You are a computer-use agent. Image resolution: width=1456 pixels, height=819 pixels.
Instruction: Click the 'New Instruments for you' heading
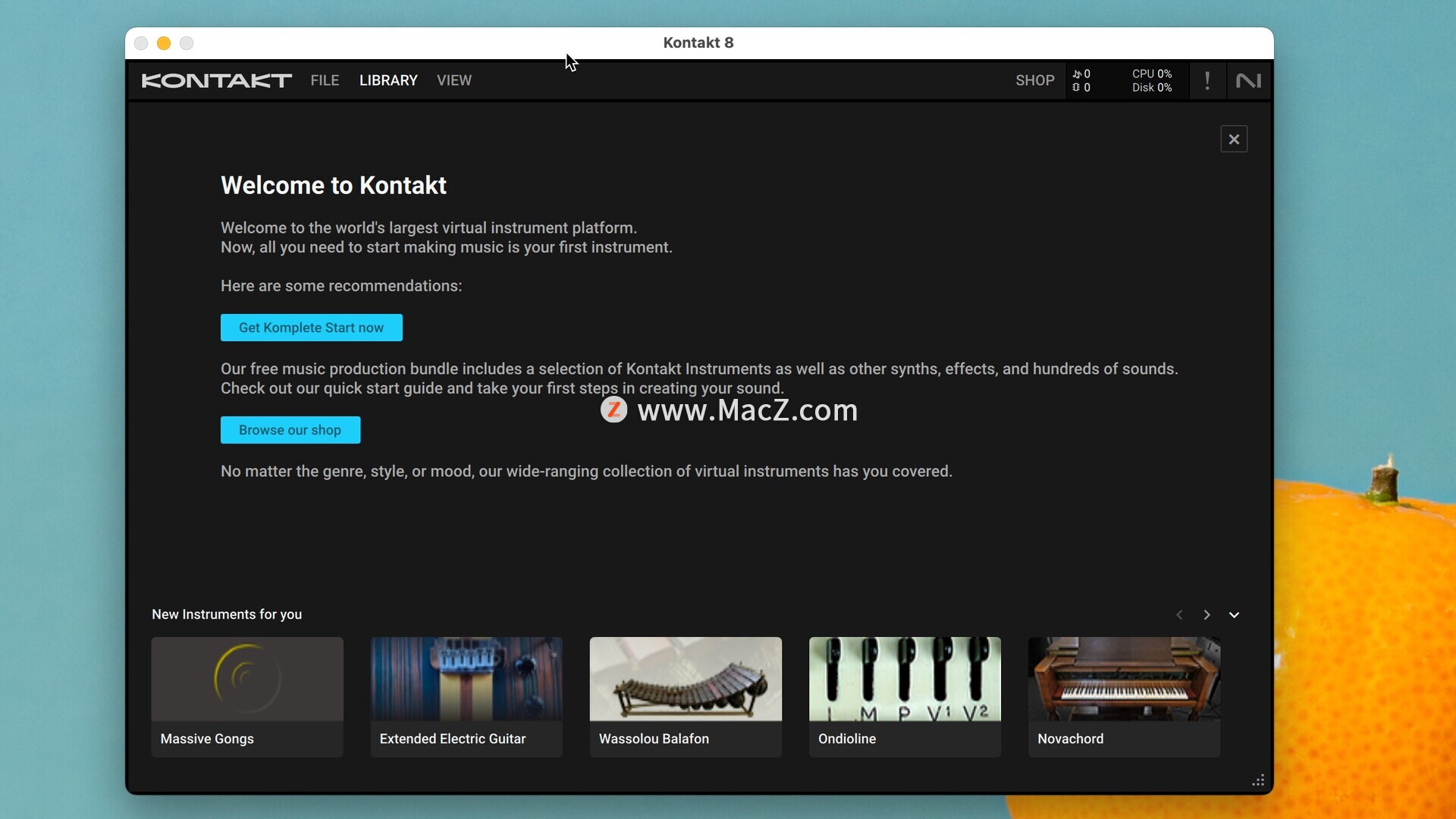[227, 614]
